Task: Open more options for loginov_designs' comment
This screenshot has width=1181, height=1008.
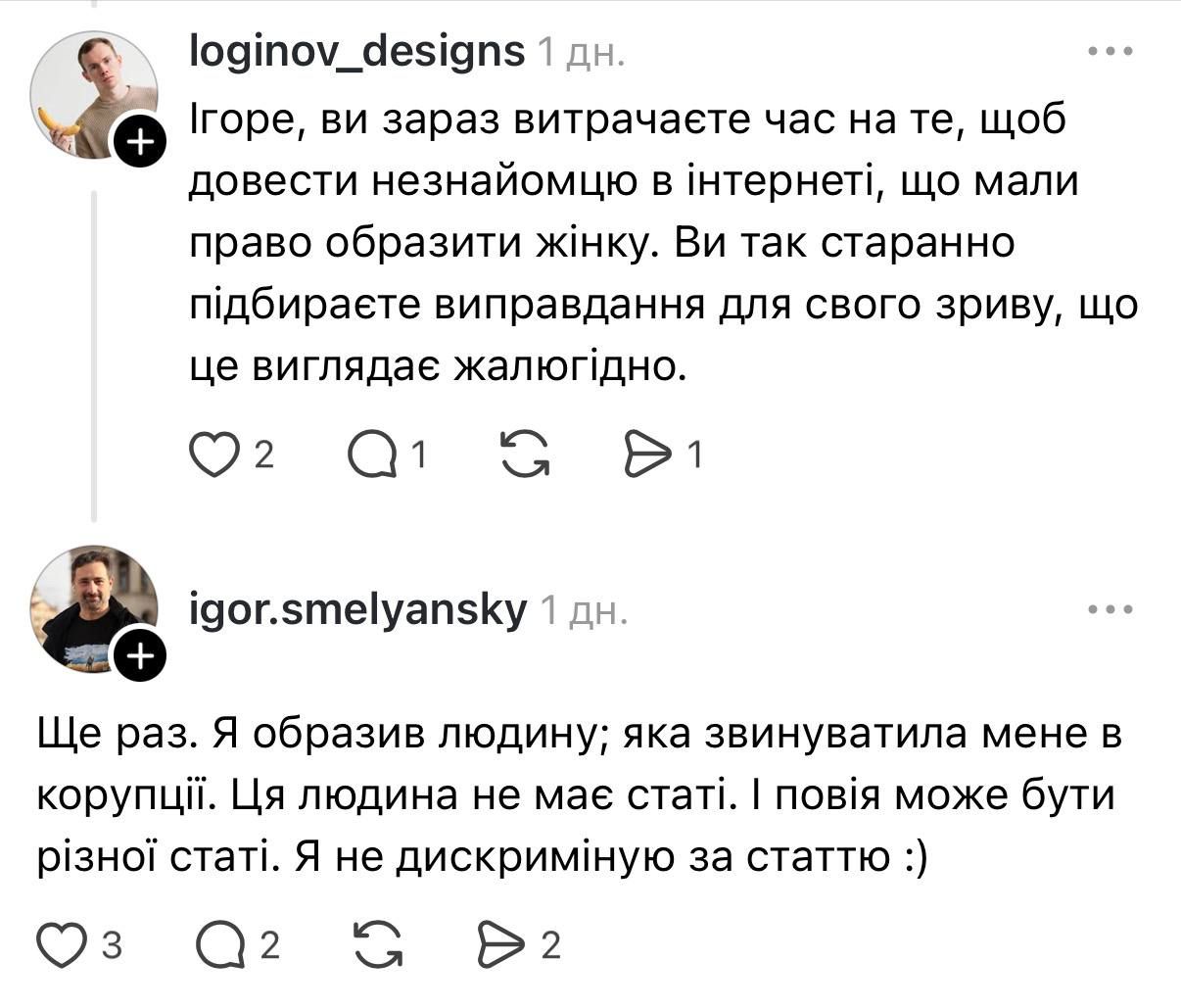Action: 1110,51
